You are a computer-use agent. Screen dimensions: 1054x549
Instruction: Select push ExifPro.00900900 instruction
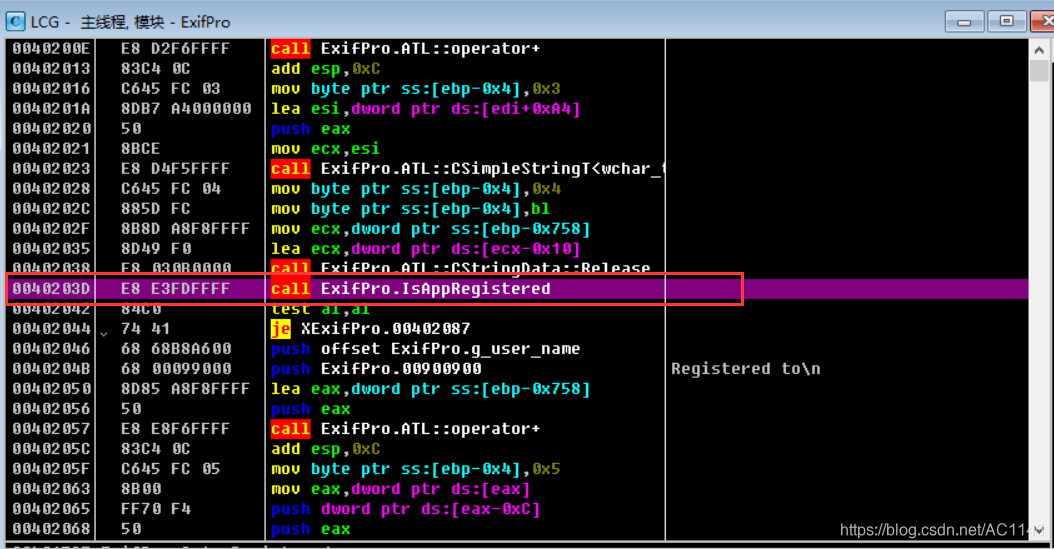point(376,369)
